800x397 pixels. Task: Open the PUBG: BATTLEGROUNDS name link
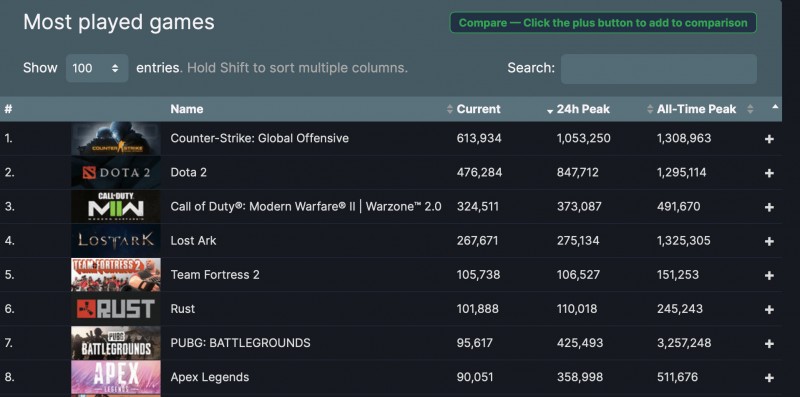pos(240,343)
